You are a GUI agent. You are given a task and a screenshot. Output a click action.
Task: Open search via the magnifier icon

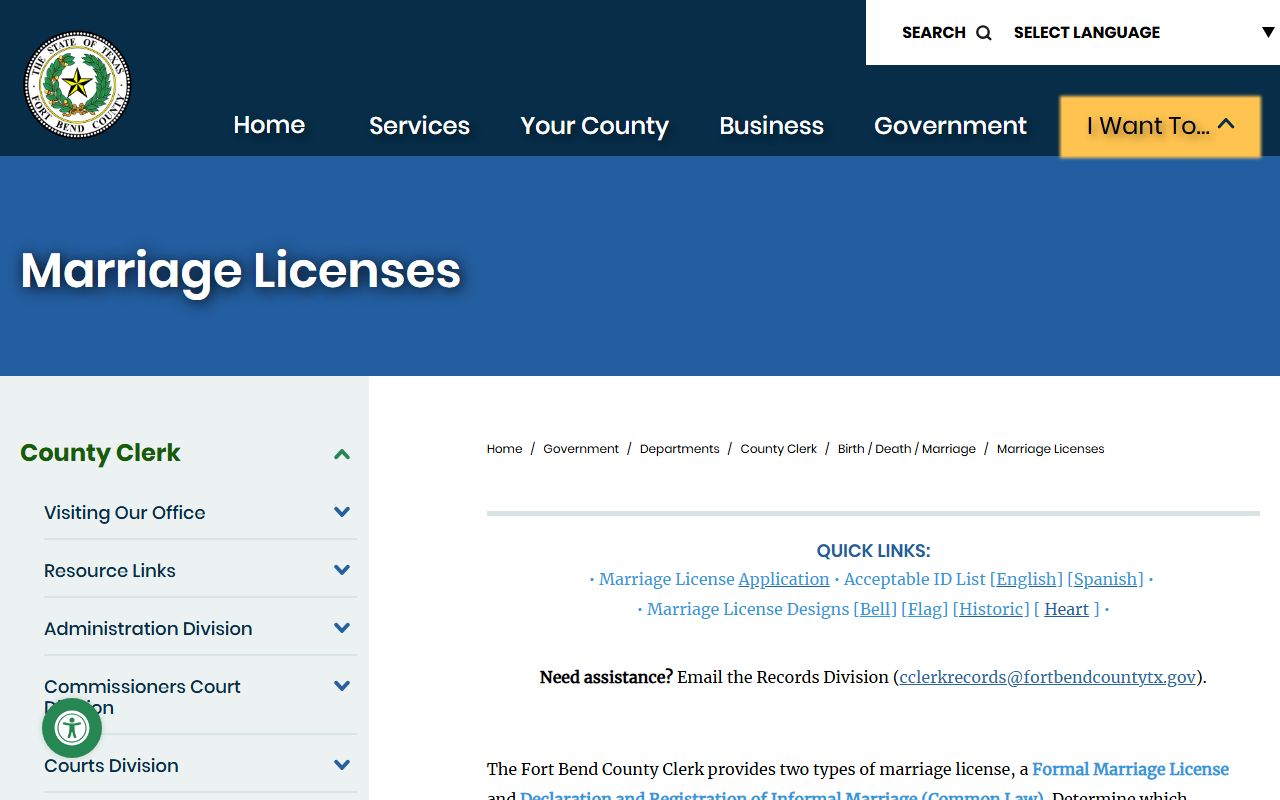tap(984, 33)
